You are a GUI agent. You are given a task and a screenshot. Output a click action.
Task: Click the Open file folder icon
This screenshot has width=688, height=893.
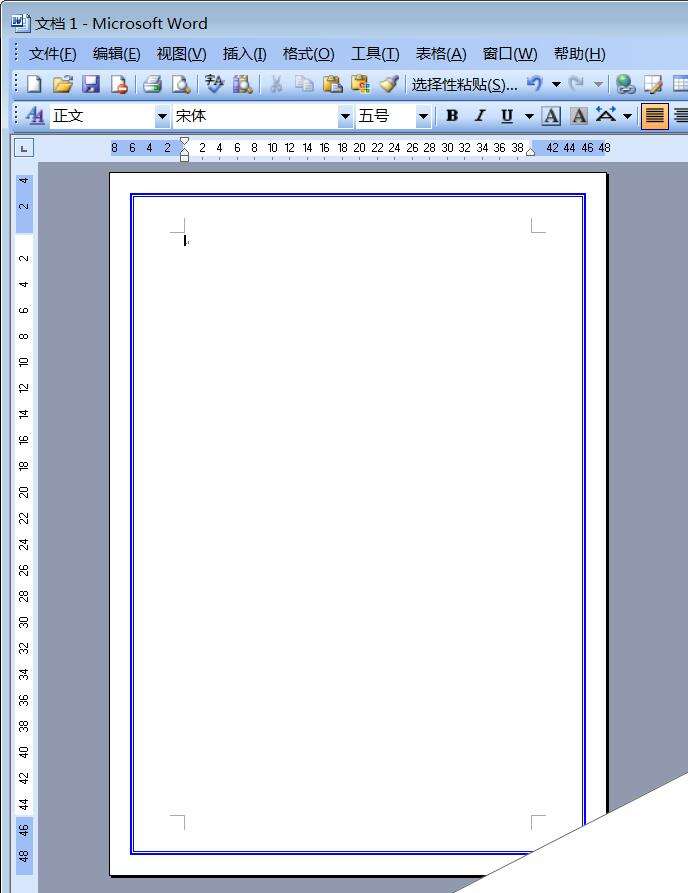[63, 84]
